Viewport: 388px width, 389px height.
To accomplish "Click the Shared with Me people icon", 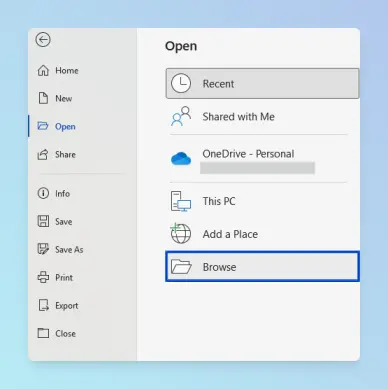I will click(181, 116).
